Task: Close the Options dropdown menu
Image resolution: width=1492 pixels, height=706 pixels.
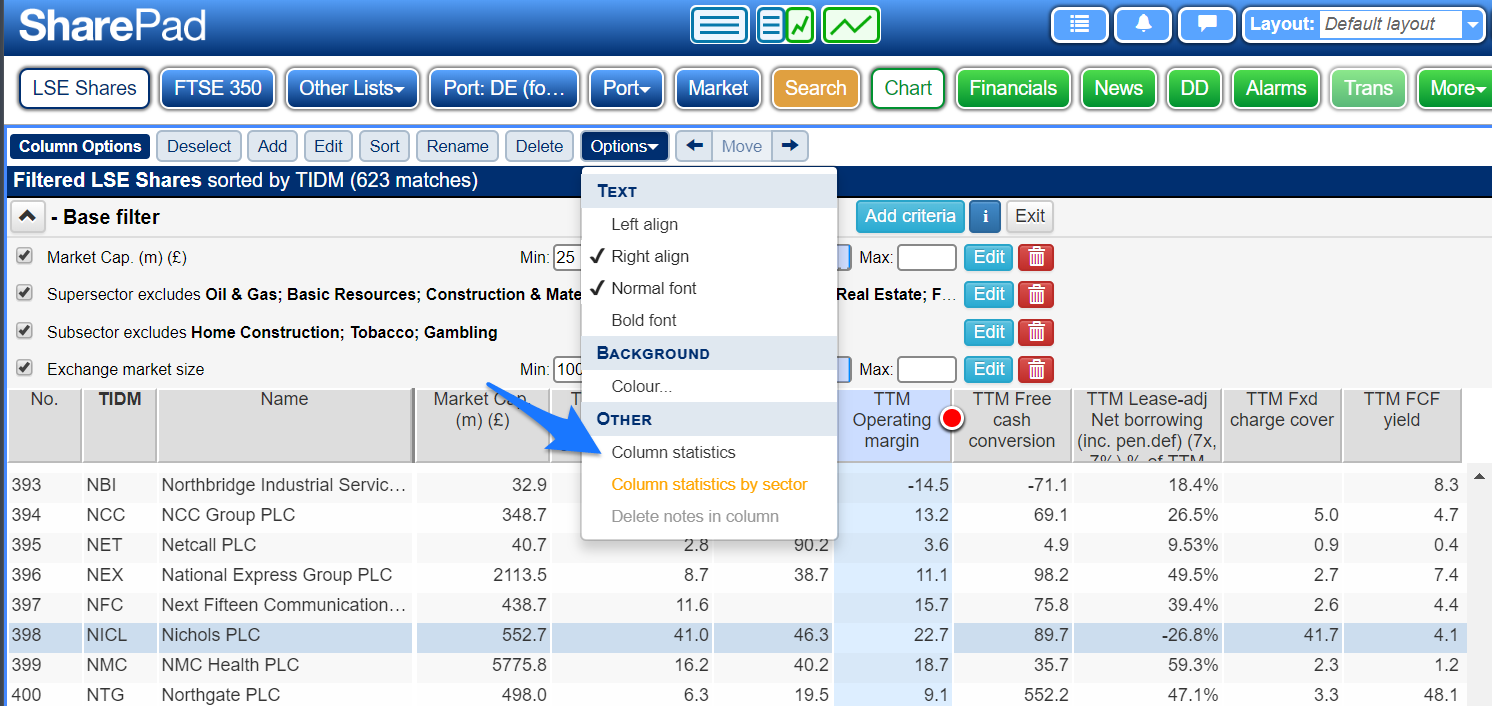Action: (627, 146)
